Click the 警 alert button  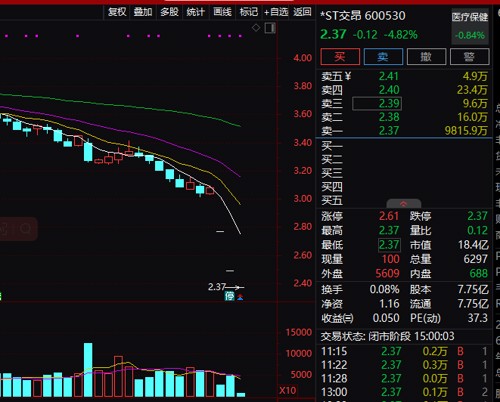point(469,57)
